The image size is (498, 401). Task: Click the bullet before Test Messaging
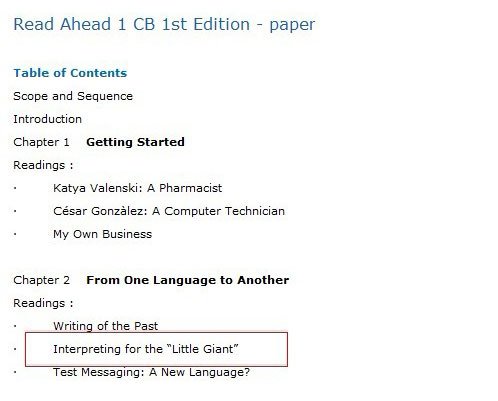[x=15, y=372]
